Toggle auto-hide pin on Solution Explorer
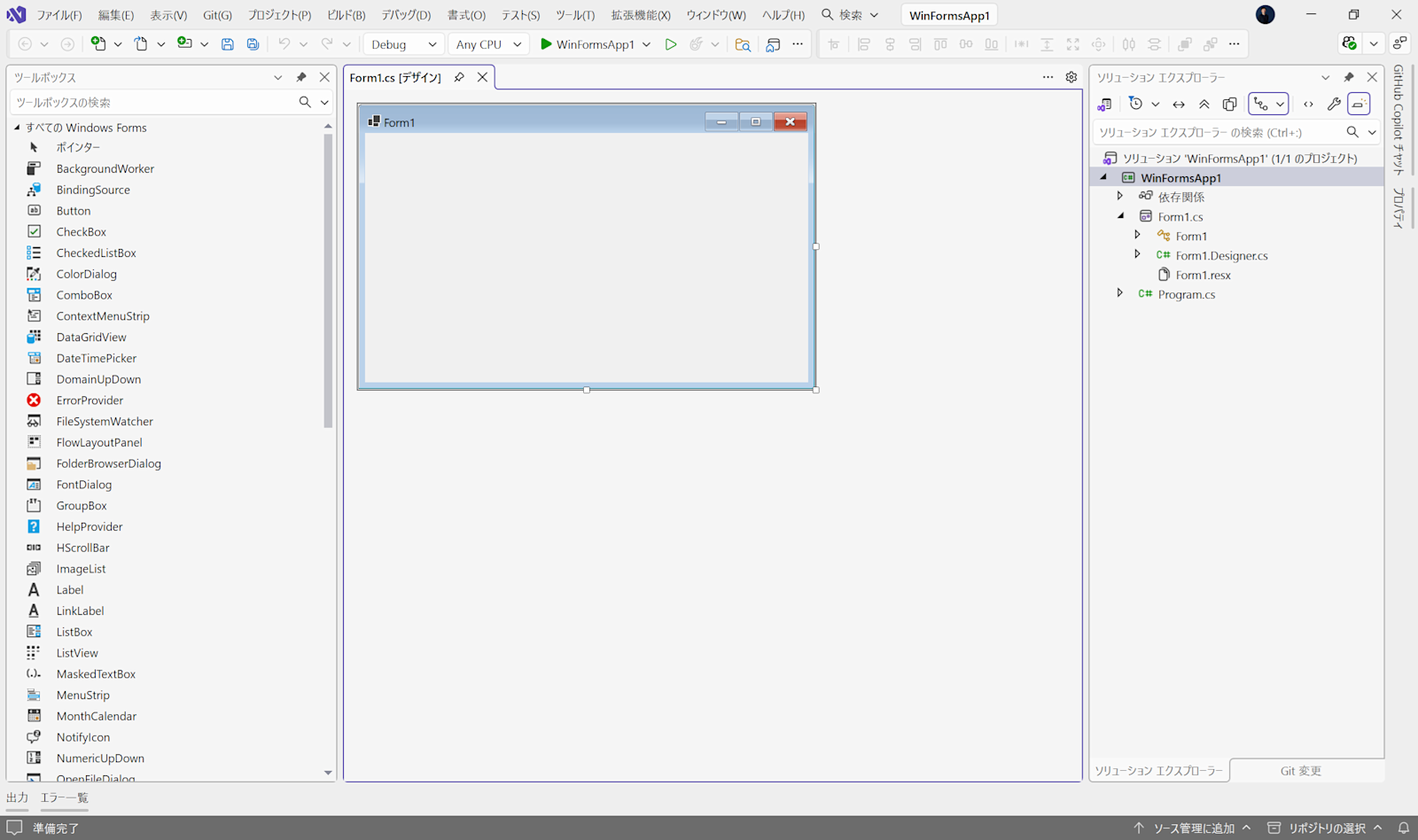The image size is (1418, 840). (1349, 77)
